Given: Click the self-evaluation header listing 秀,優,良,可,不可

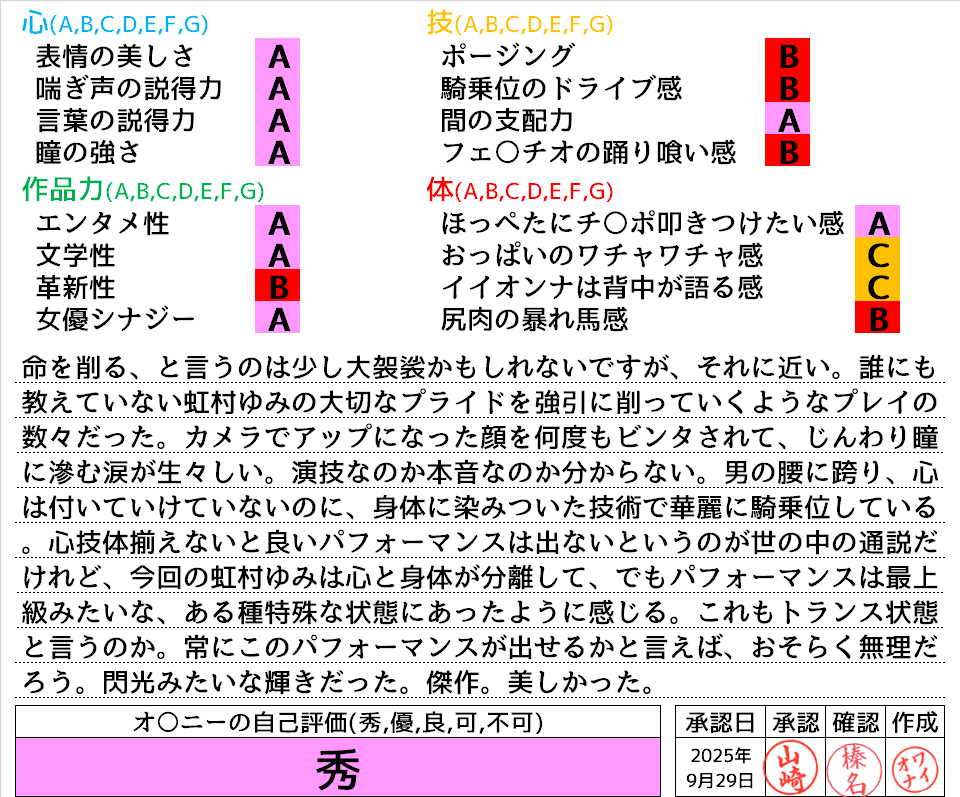Looking at the screenshot, I should (x=338, y=722).
